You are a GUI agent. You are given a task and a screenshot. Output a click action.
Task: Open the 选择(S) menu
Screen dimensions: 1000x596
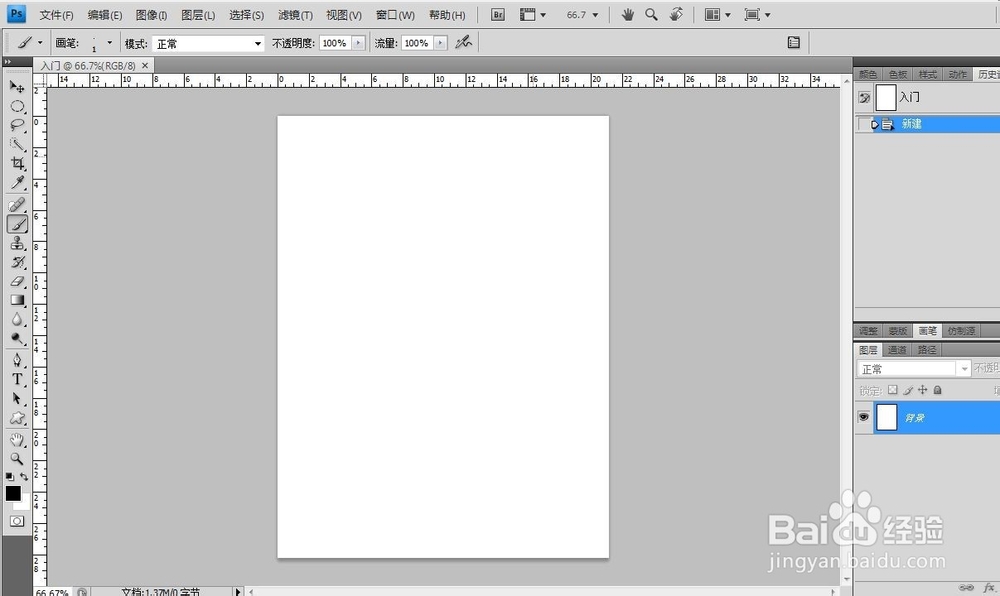coord(246,15)
